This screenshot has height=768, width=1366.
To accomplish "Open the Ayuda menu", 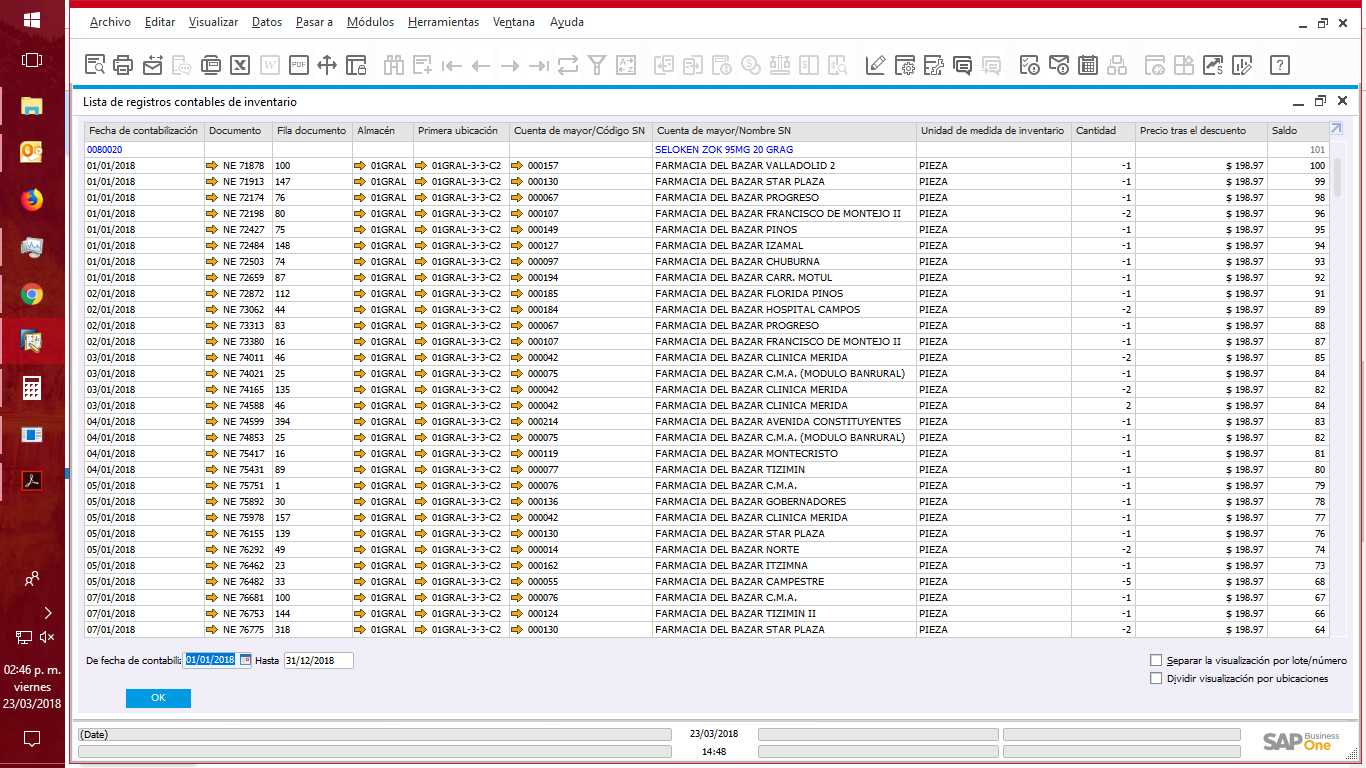I will point(567,22).
